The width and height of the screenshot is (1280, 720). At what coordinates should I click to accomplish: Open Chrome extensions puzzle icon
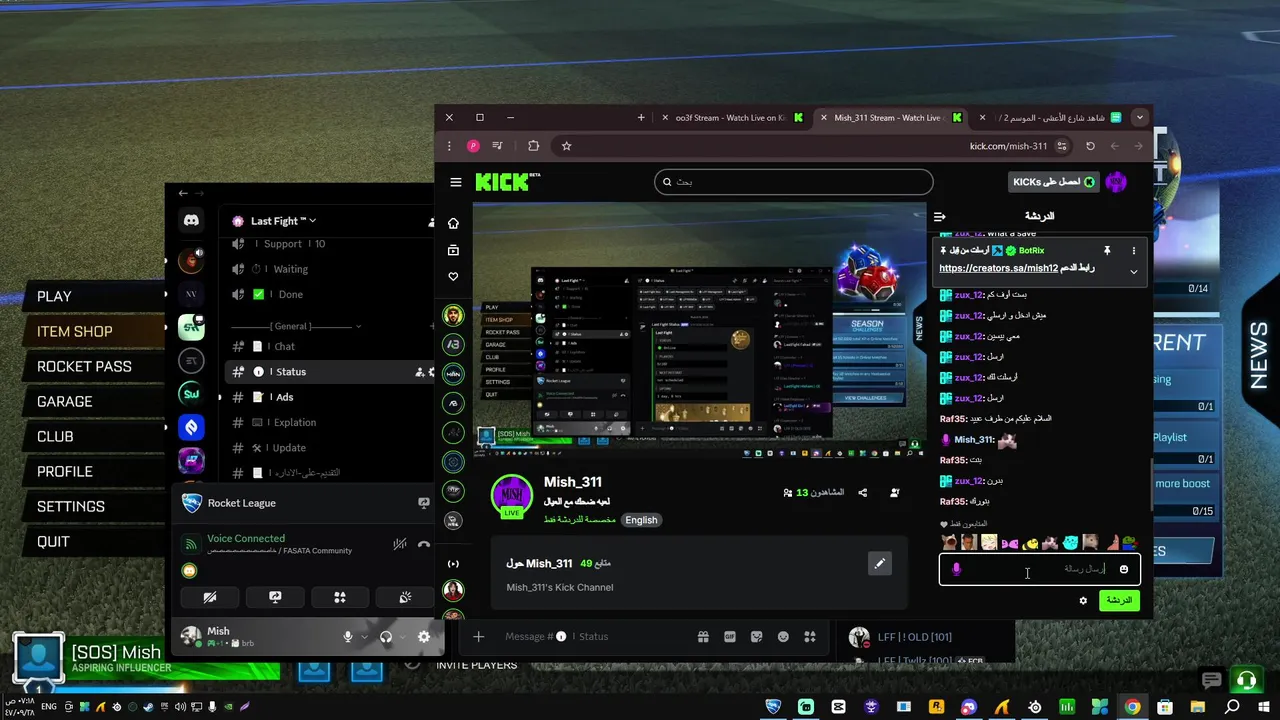pyautogui.click(x=533, y=146)
